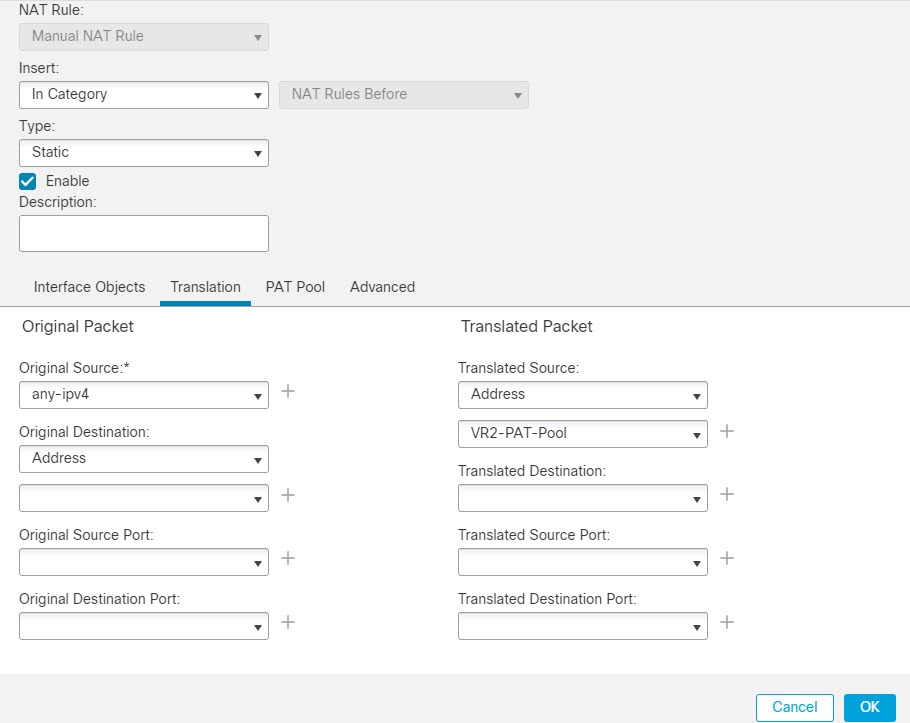The height and width of the screenshot is (723, 910).
Task: Add new Translated Source Port object
Action: click(x=727, y=559)
